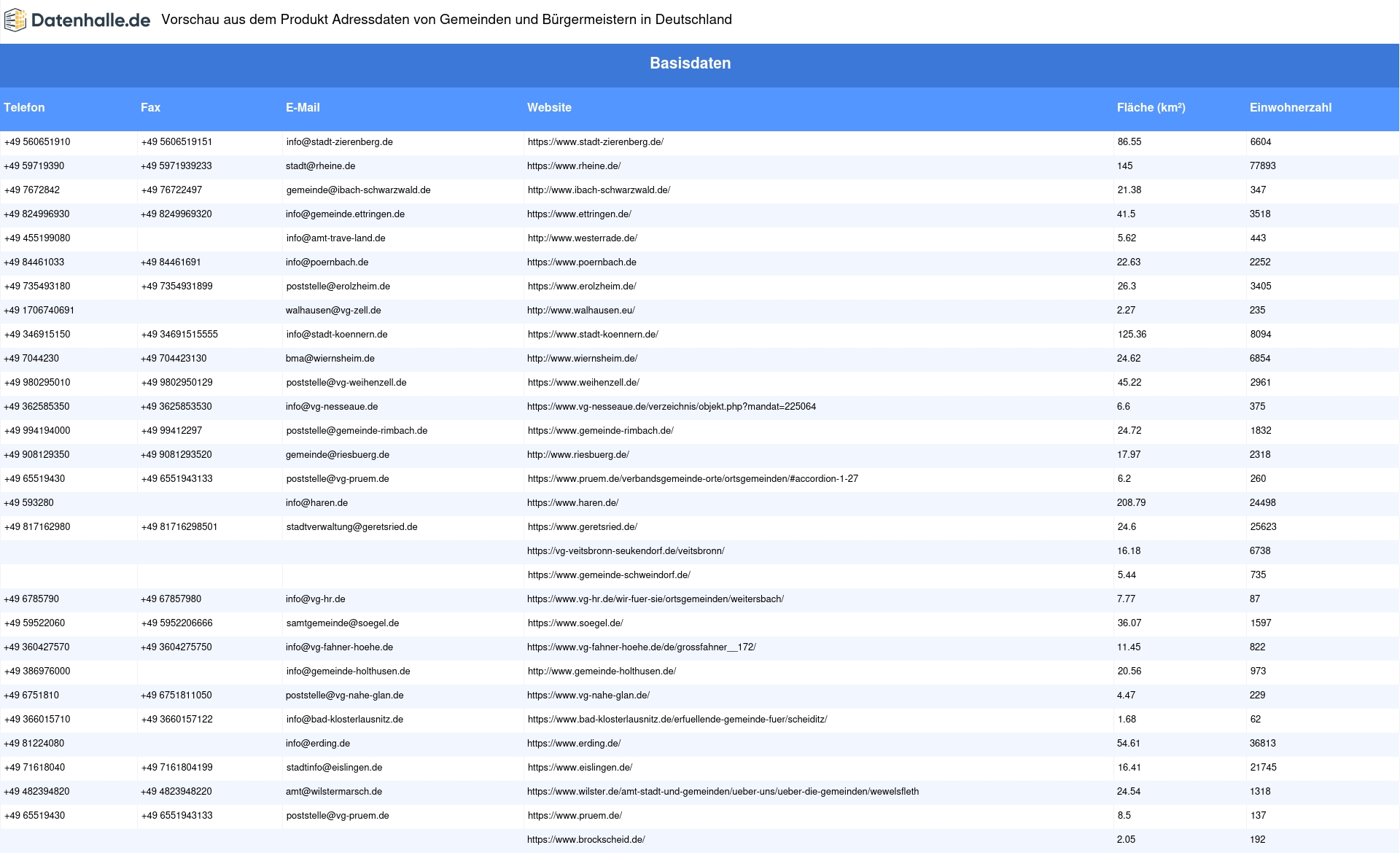The width and height of the screenshot is (1400, 853).
Task: Open http://www.ibach-schwarzwald.de/ website entry
Action: pos(599,190)
